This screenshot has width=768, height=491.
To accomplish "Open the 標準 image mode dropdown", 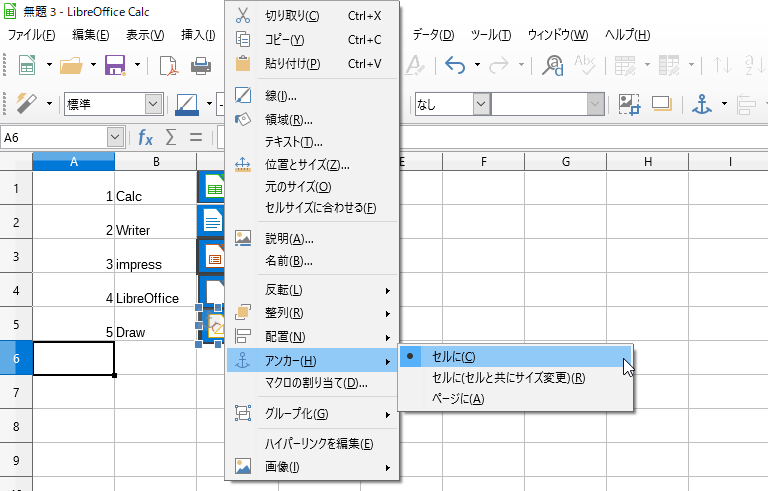I will click(153, 104).
